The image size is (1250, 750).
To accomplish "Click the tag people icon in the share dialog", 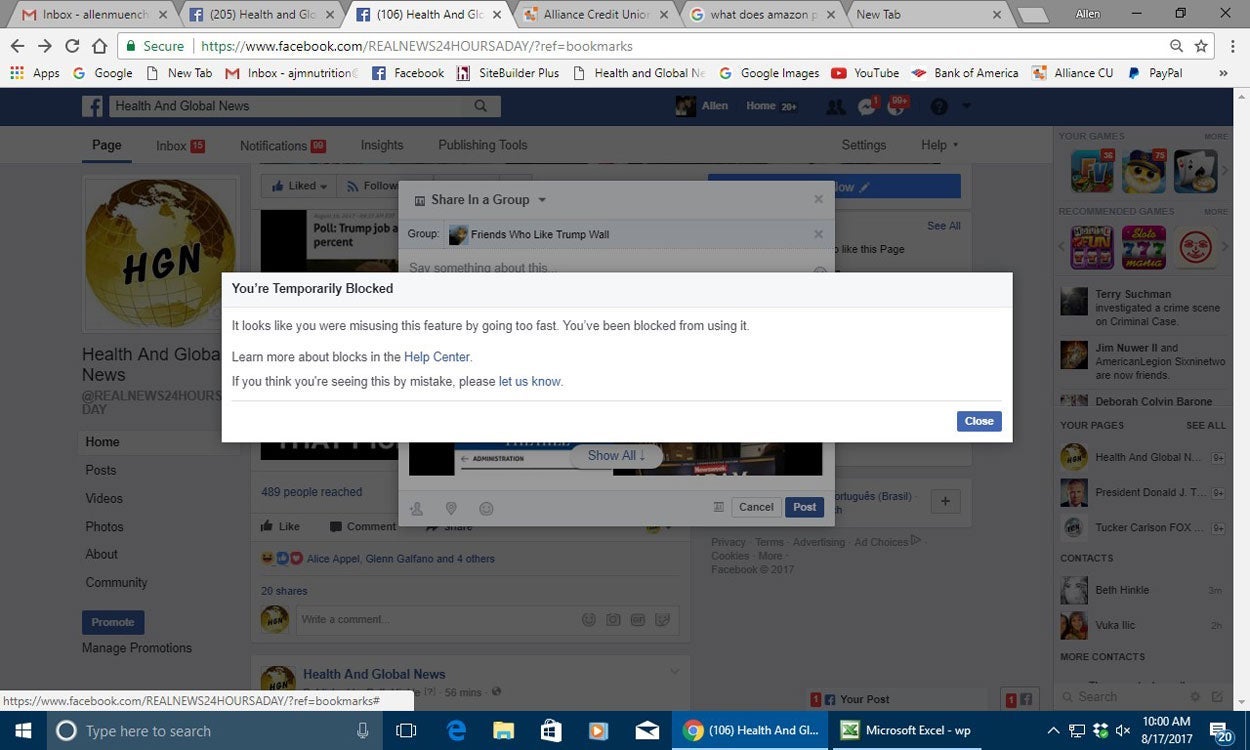I will [x=417, y=508].
